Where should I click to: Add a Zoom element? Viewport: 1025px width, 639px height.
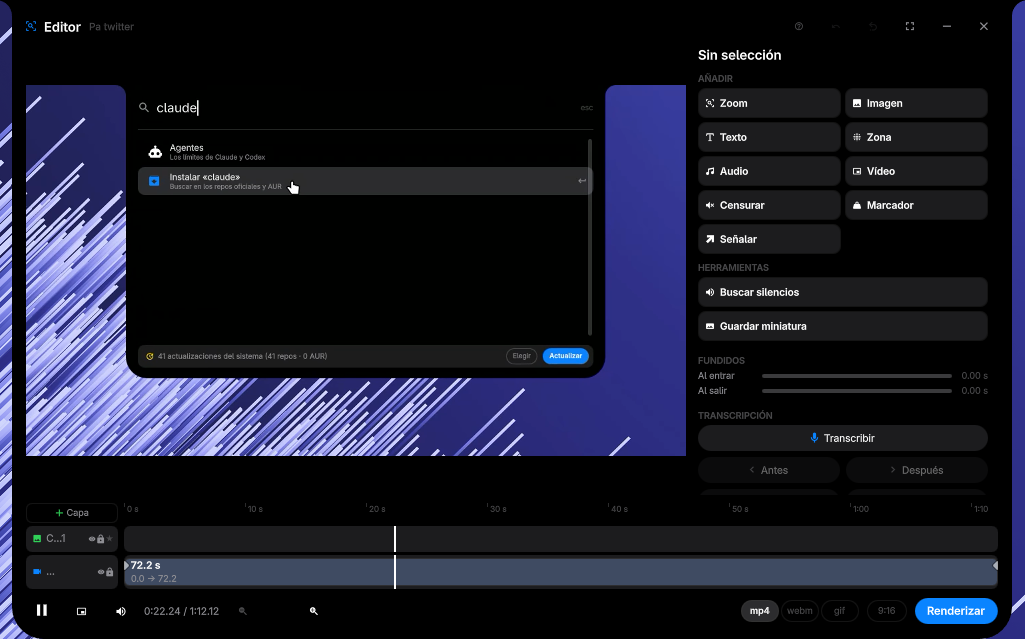click(x=769, y=103)
